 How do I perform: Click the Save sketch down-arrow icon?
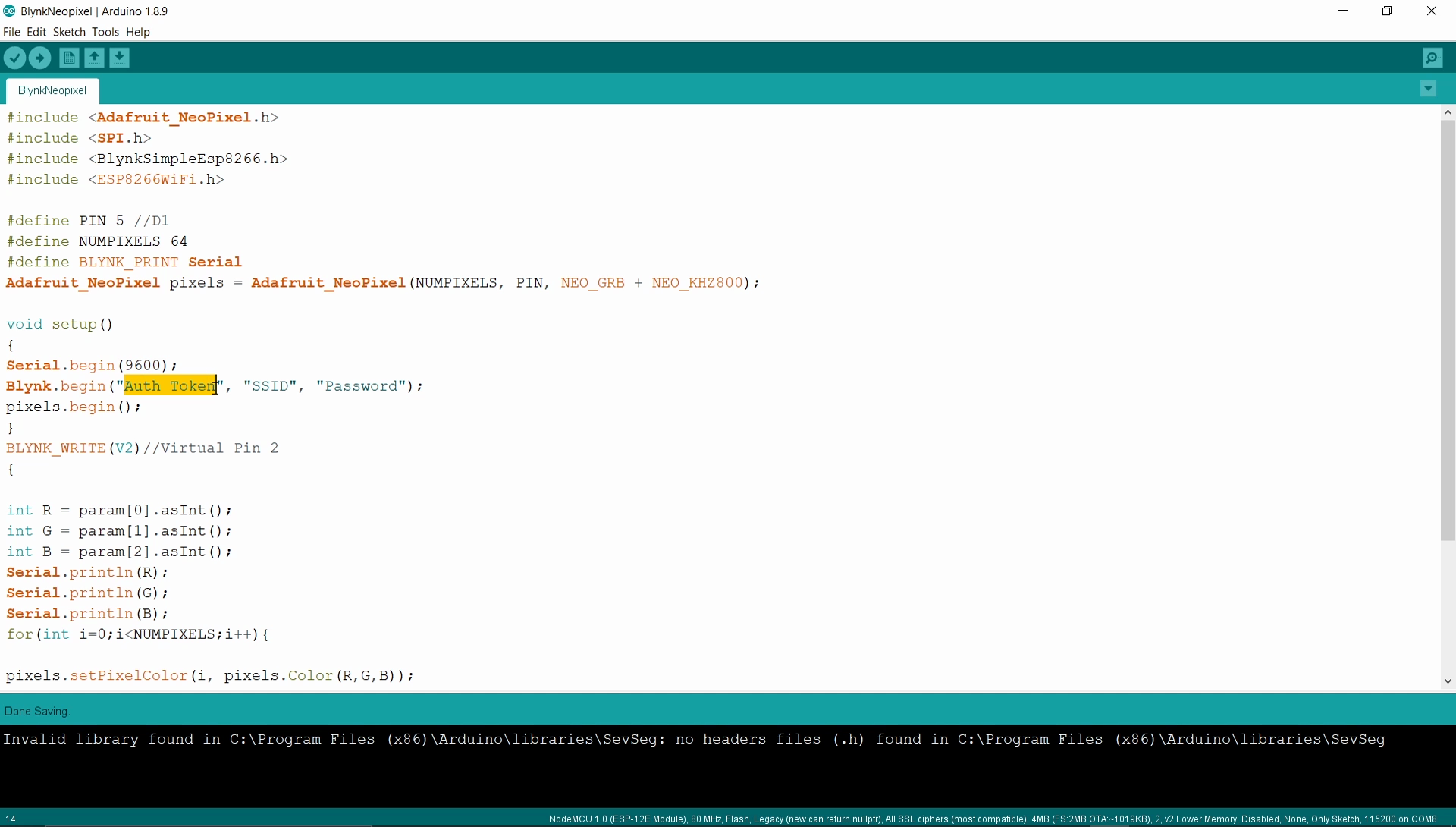tap(120, 58)
